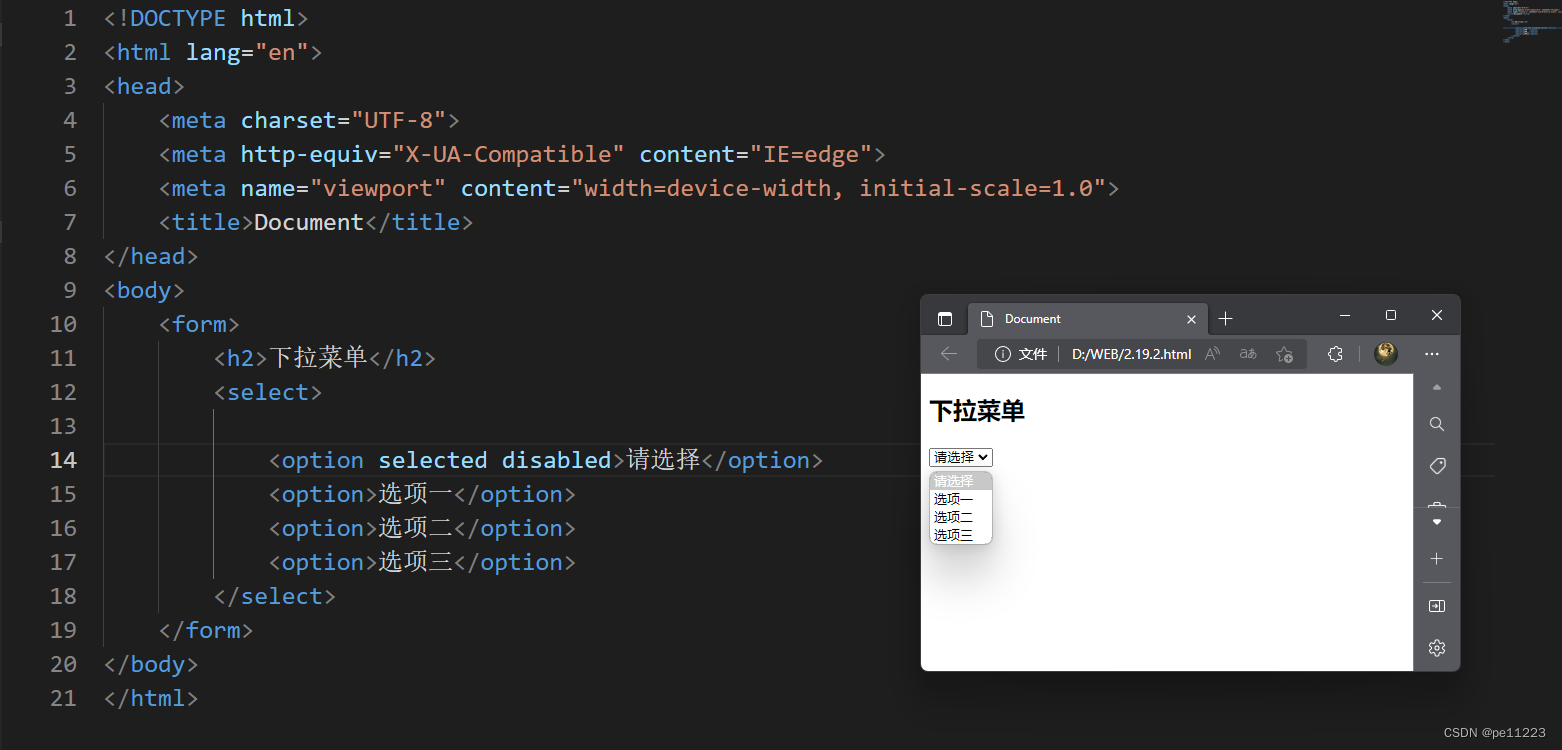Click 选项一 text on code line 15
This screenshot has width=1562, height=750.
click(416, 494)
